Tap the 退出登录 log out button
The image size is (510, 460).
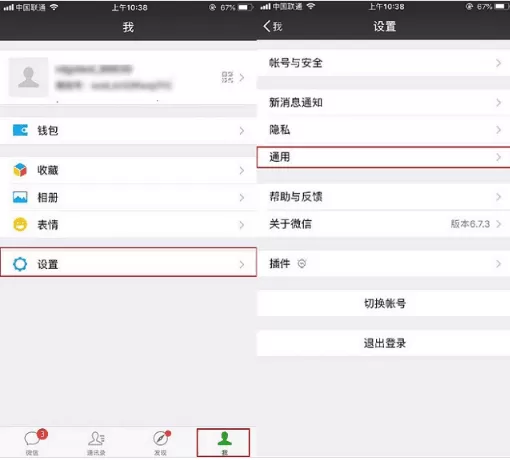tap(383, 343)
